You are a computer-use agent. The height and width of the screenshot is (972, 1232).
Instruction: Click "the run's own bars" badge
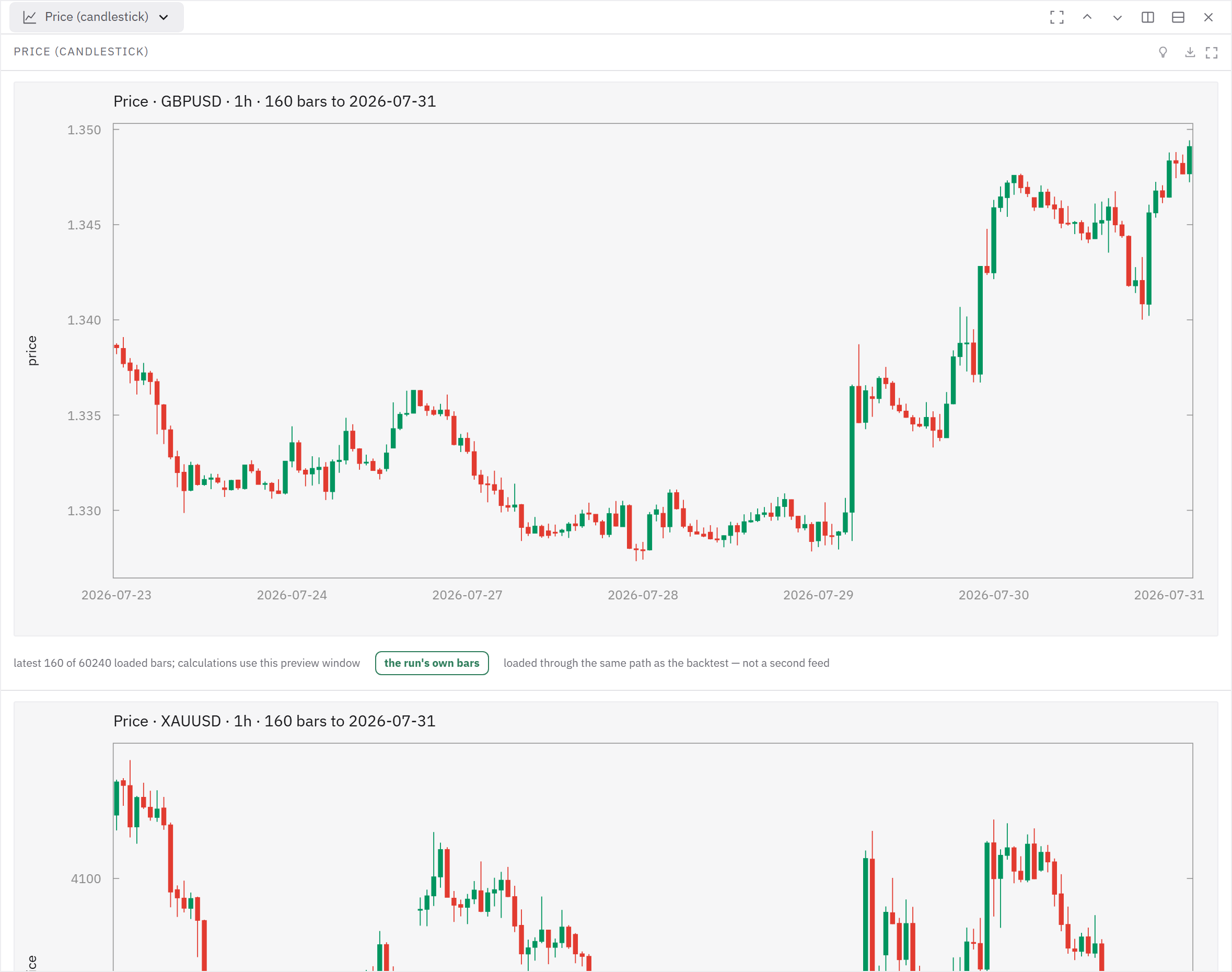click(x=432, y=663)
